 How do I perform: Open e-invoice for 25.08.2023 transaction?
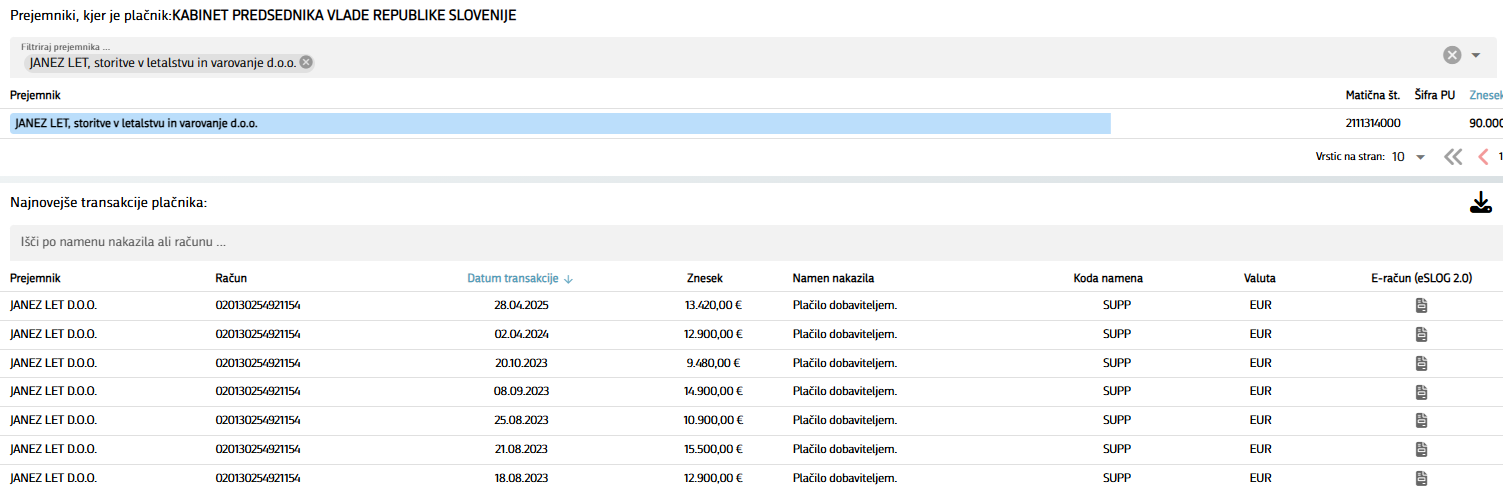tap(1421, 420)
